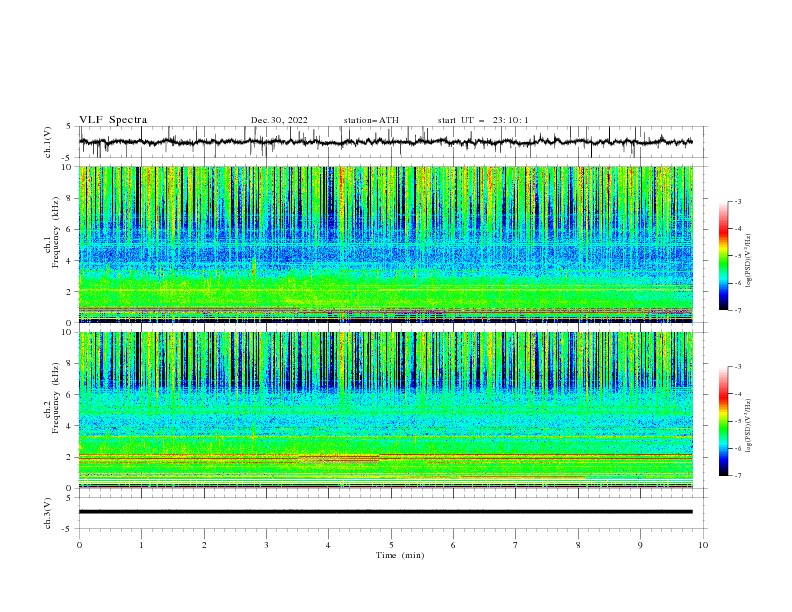Image resolution: width=792 pixels, height=612 pixels.
Task: Click the "8" kHz tick of ch.1 spectrogram
Action: tap(71, 198)
